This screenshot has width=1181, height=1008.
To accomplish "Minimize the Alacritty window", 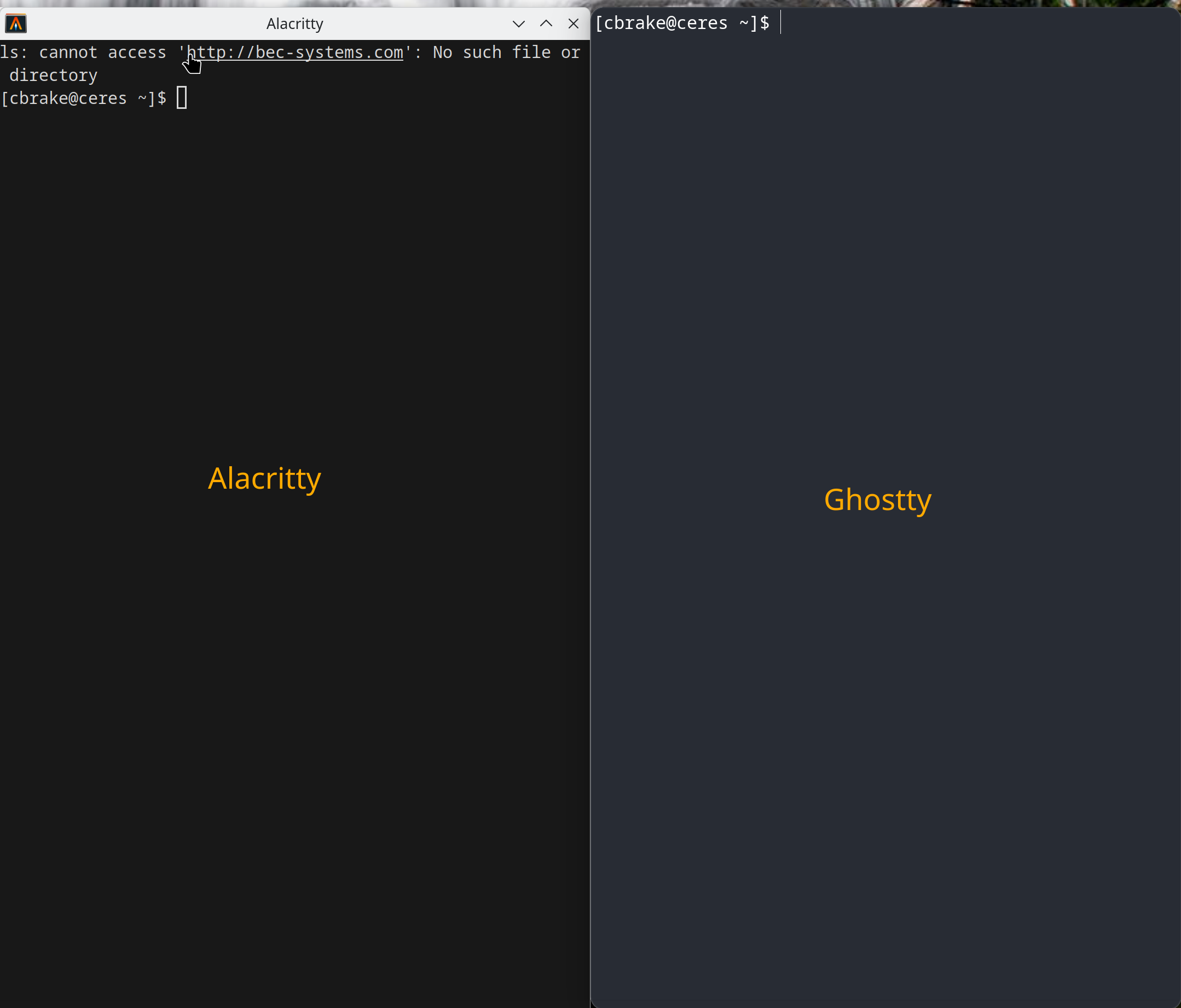I will (x=518, y=24).
